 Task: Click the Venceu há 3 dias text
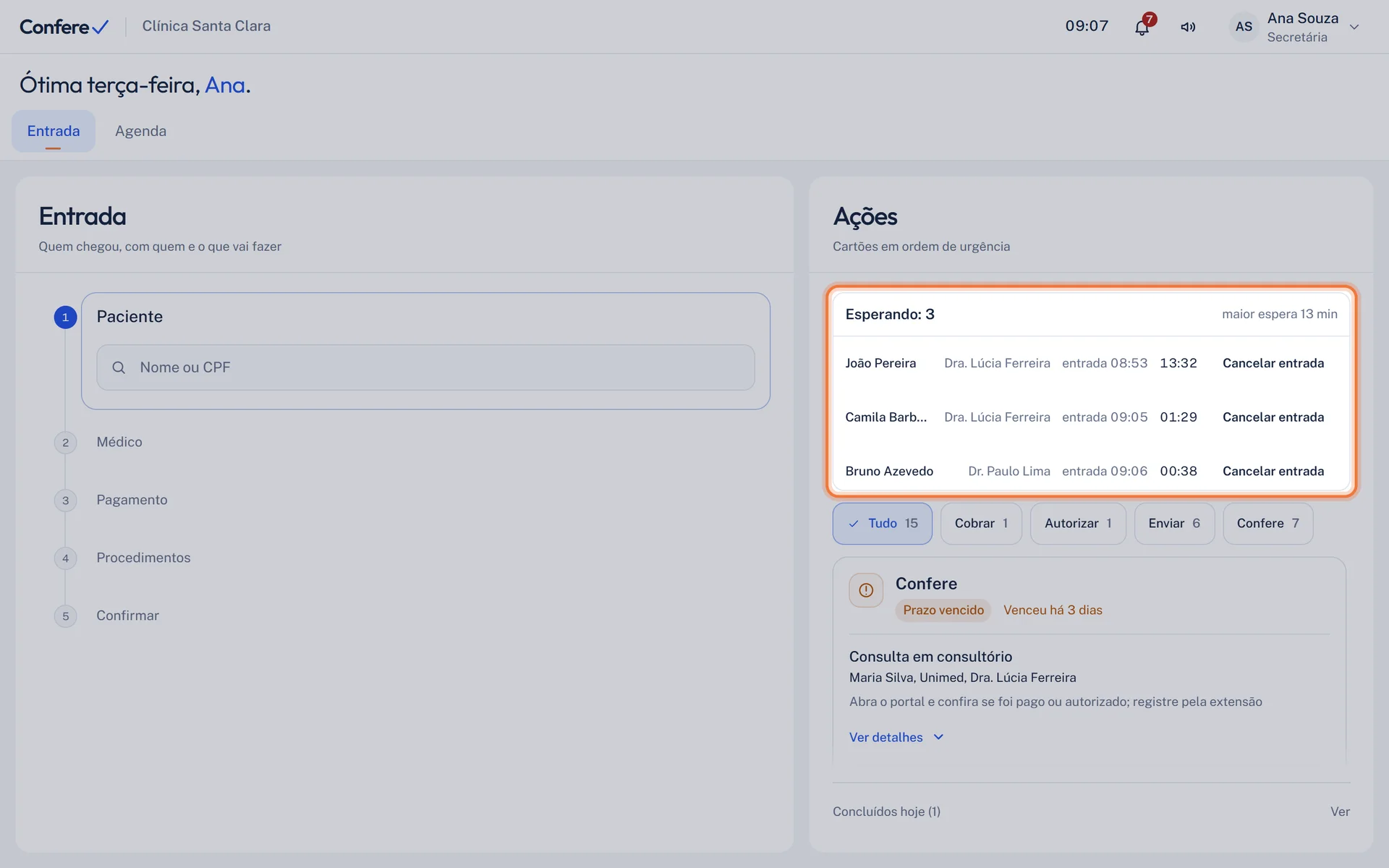tap(1053, 610)
